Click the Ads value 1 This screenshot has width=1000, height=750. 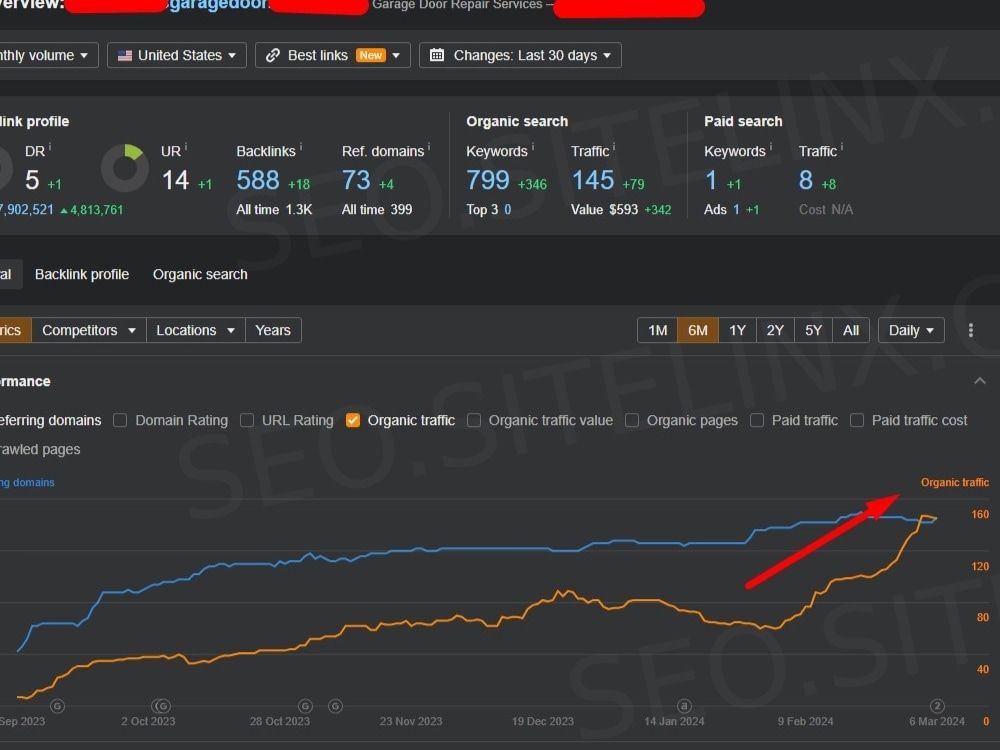coord(736,210)
